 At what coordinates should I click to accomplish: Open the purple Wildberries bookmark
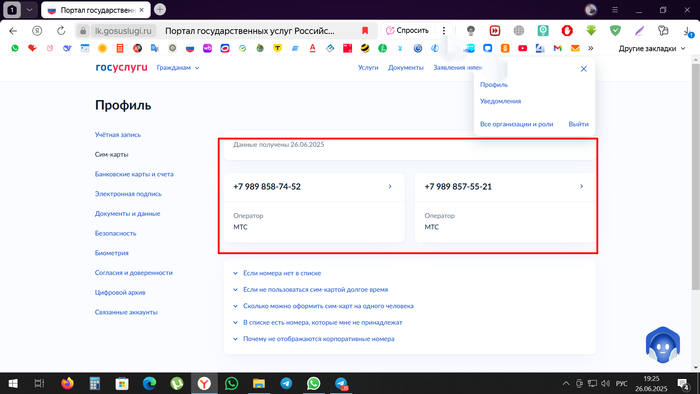pos(207,48)
